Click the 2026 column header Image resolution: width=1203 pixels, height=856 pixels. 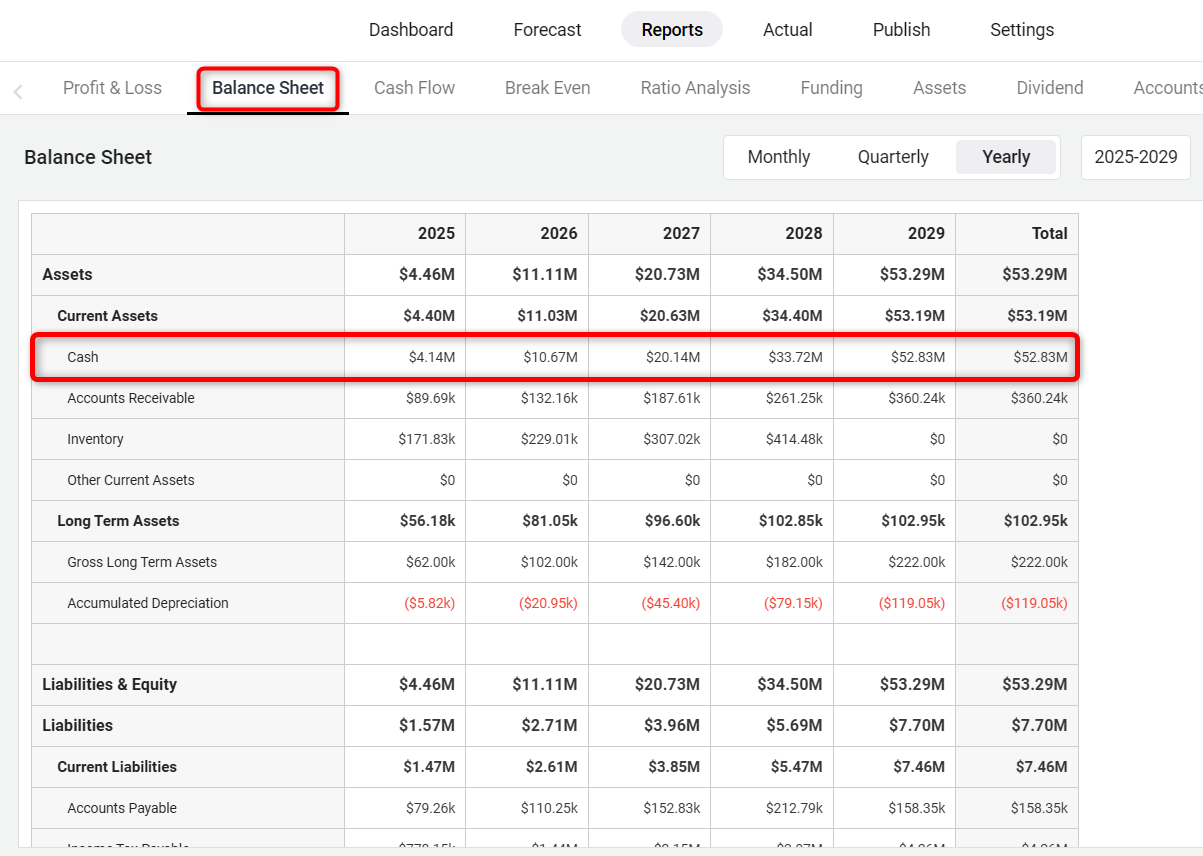click(x=559, y=233)
